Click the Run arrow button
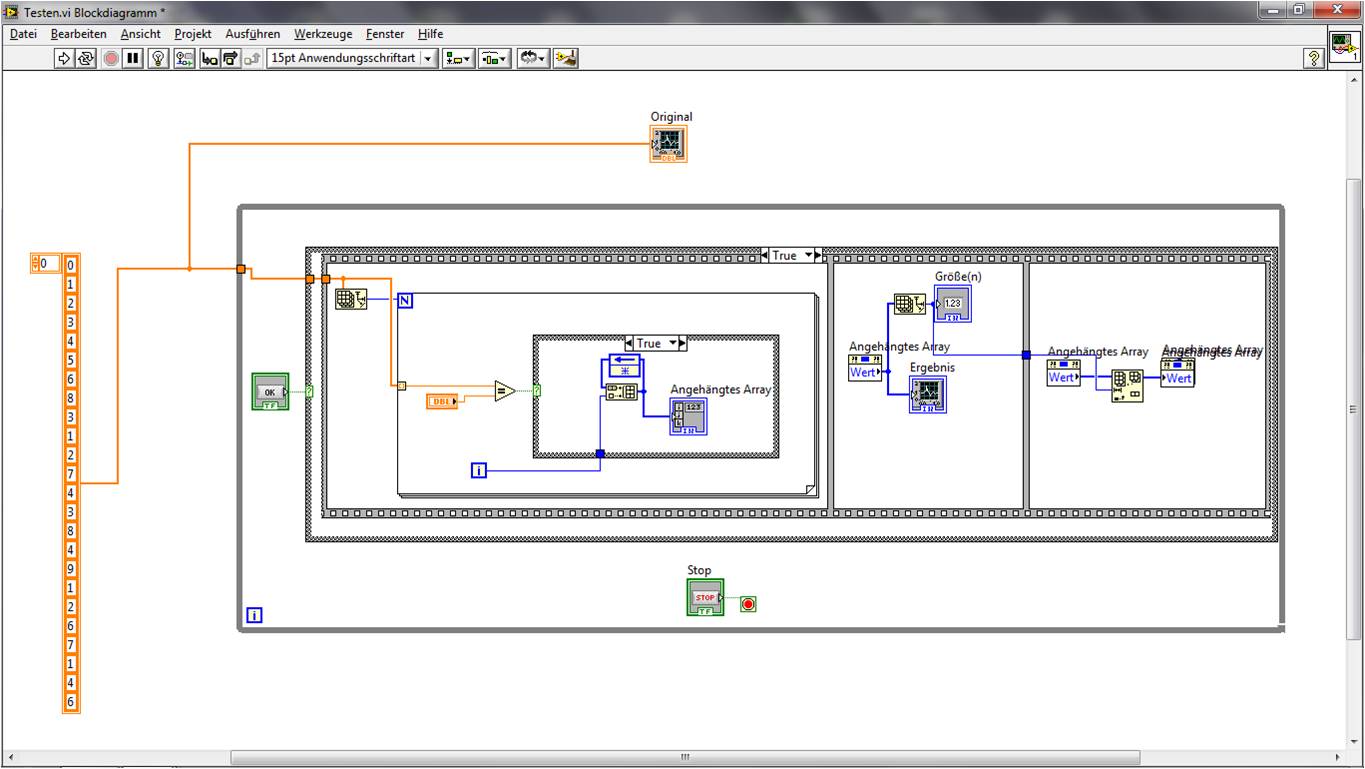Screen dimensions: 1365x769 [x=64, y=59]
